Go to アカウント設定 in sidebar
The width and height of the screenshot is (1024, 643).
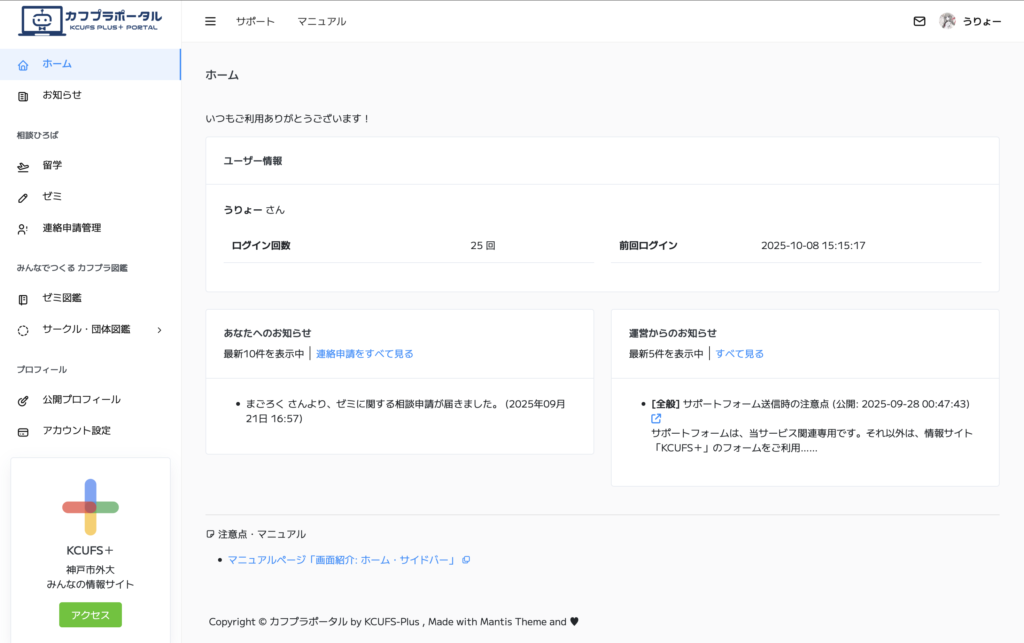pyautogui.click(x=76, y=431)
